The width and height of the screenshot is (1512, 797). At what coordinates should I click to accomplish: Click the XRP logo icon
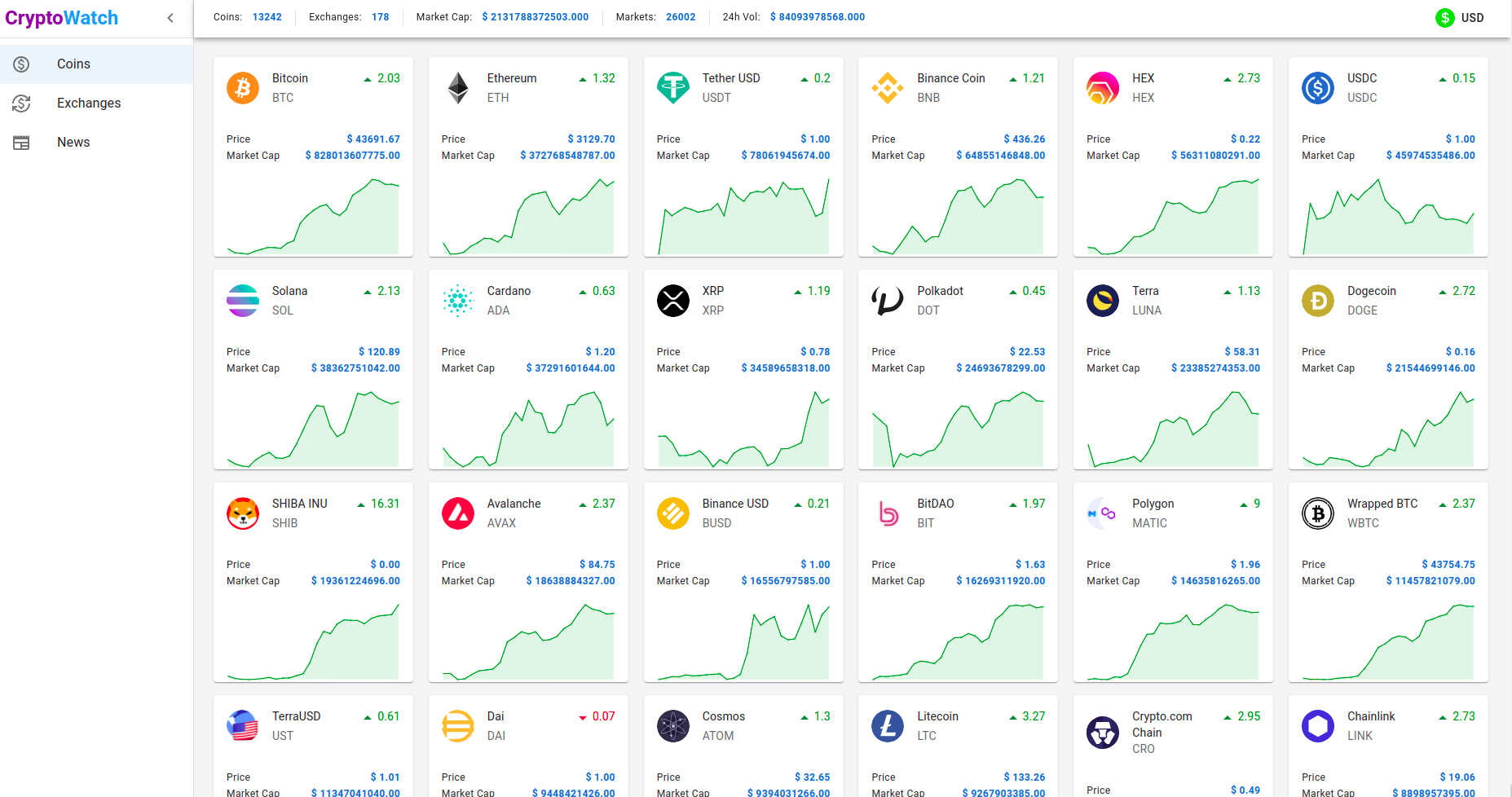click(x=673, y=301)
